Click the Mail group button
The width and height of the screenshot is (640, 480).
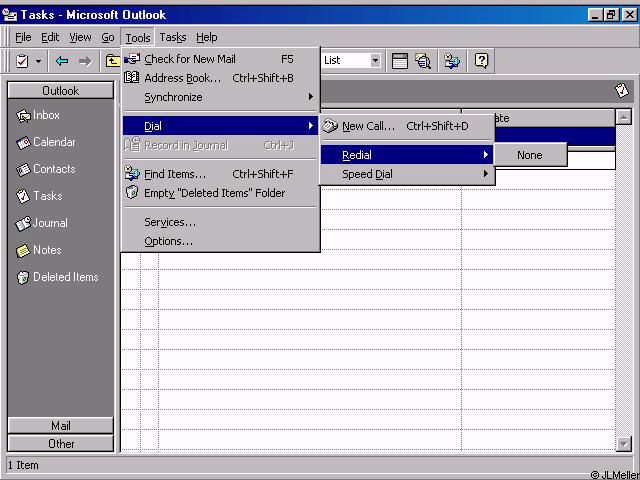60,425
